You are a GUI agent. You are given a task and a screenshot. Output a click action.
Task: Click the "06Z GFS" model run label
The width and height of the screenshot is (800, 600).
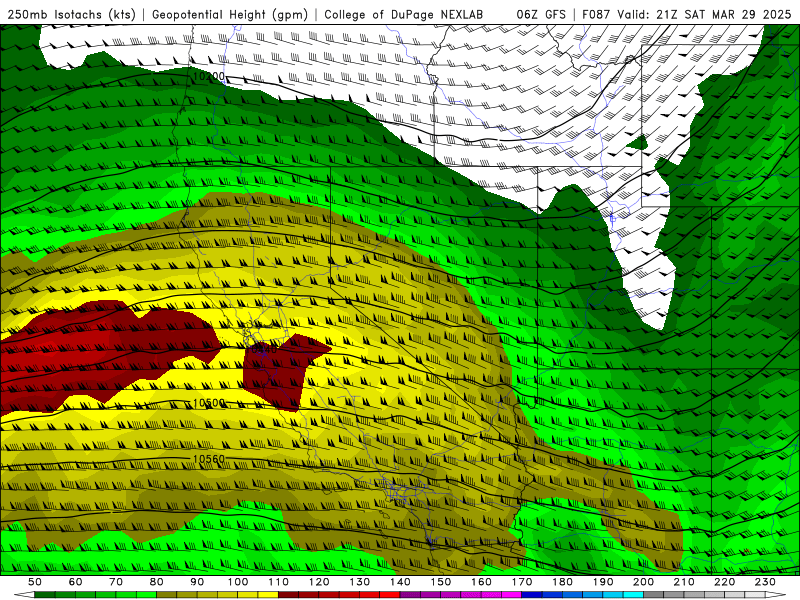(541, 14)
